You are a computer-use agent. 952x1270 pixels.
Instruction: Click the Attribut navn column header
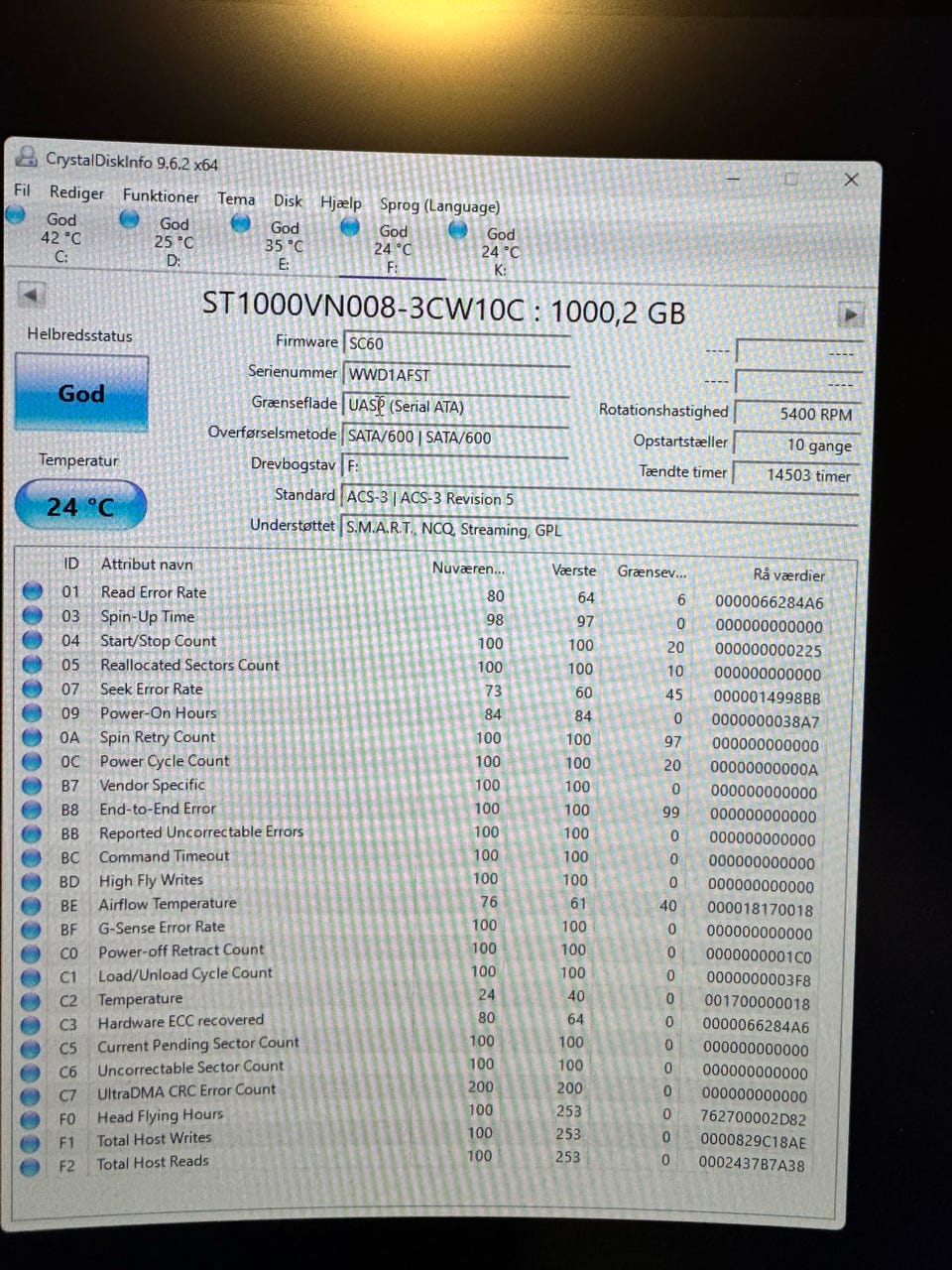point(147,565)
